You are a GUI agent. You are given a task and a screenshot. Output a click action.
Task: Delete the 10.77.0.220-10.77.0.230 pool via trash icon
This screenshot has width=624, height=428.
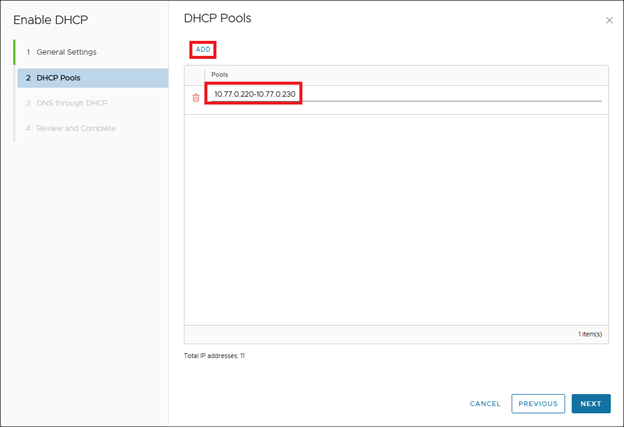[195, 97]
